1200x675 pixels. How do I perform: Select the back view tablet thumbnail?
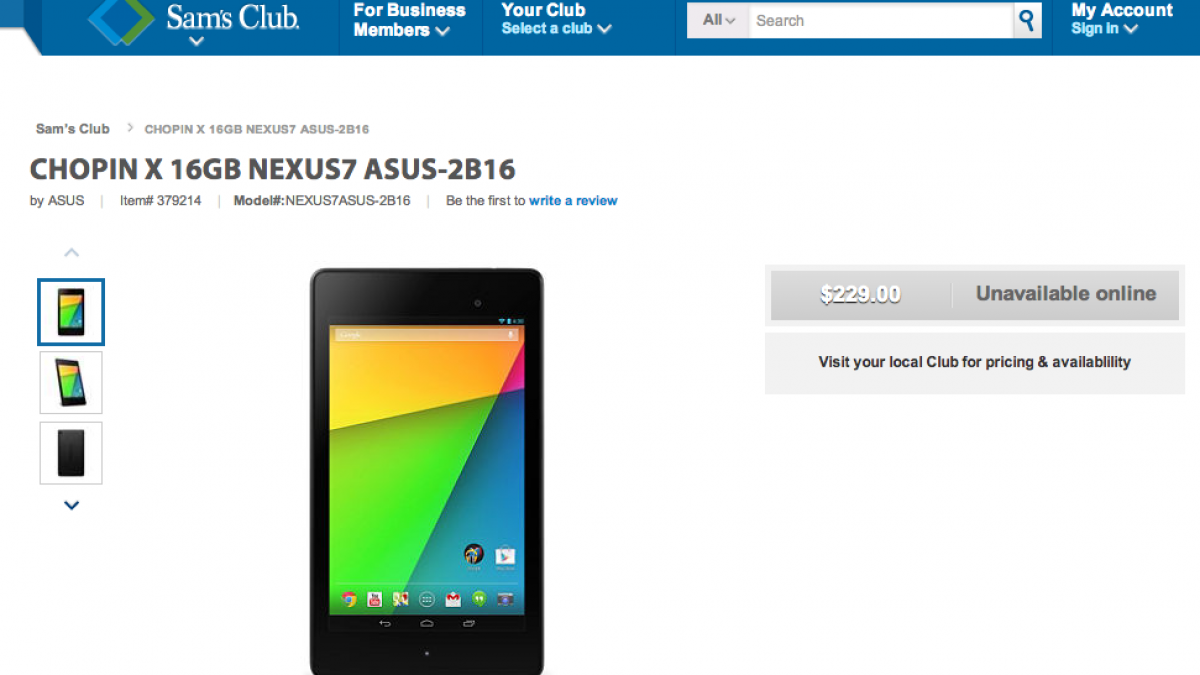click(71, 453)
